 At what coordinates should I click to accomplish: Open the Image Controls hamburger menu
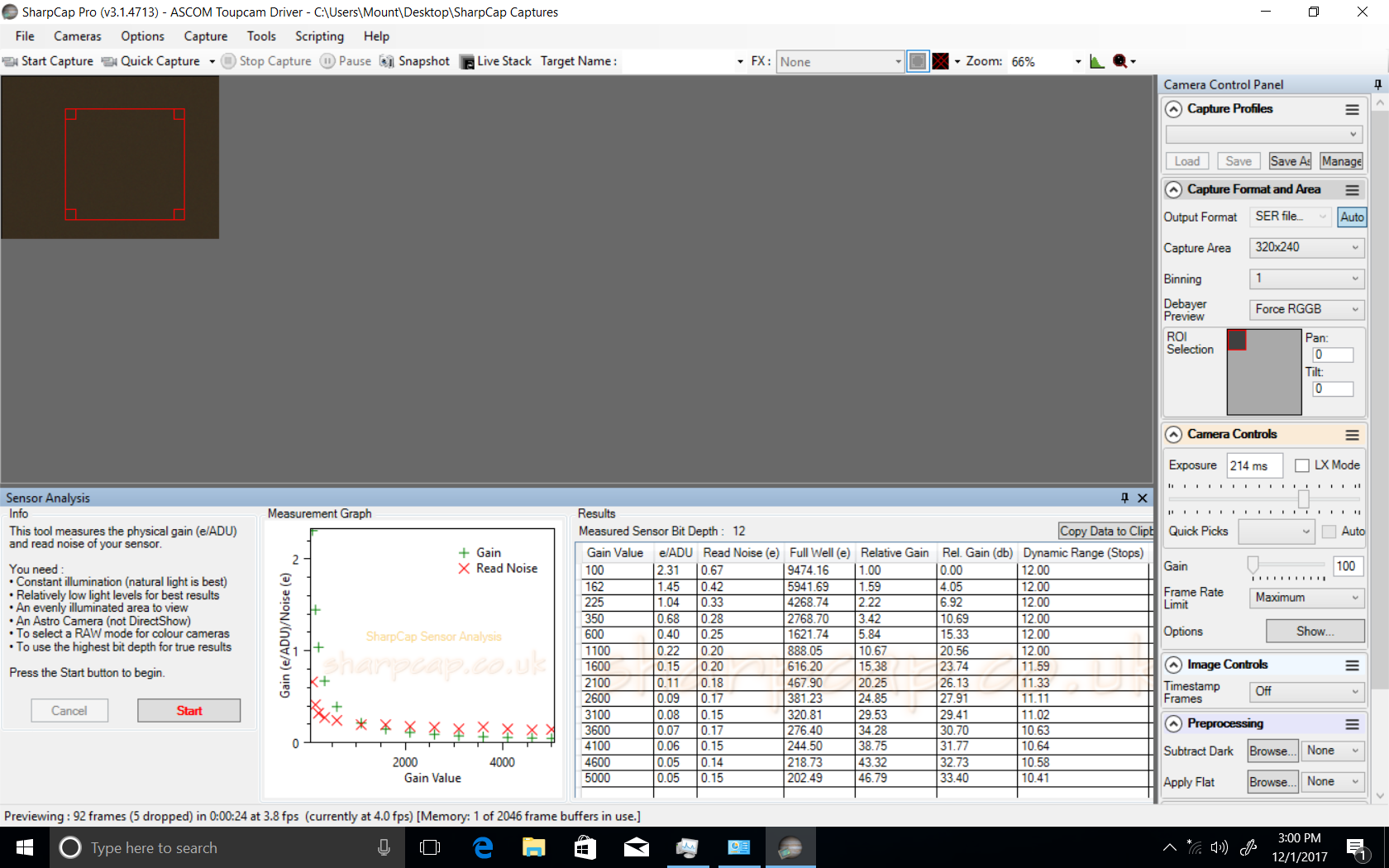(x=1352, y=665)
